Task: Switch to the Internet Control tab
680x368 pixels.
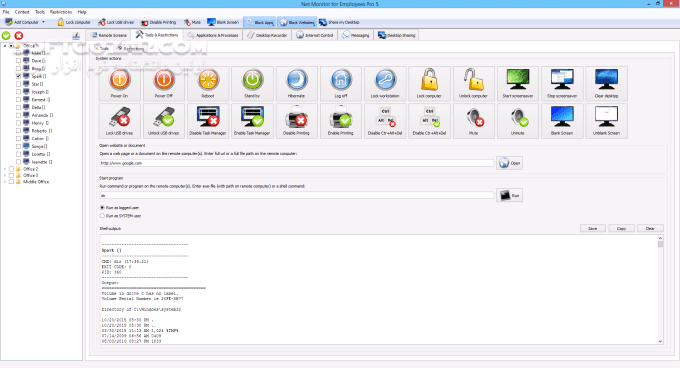Action: pyautogui.click(x=315, y=35)
